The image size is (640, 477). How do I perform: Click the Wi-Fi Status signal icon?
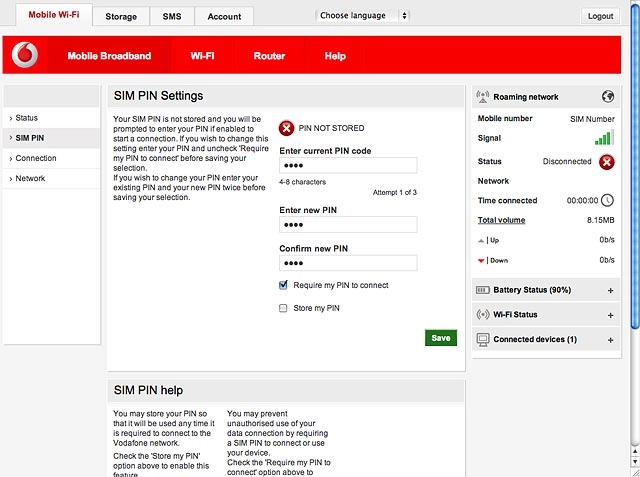[483, 315]
